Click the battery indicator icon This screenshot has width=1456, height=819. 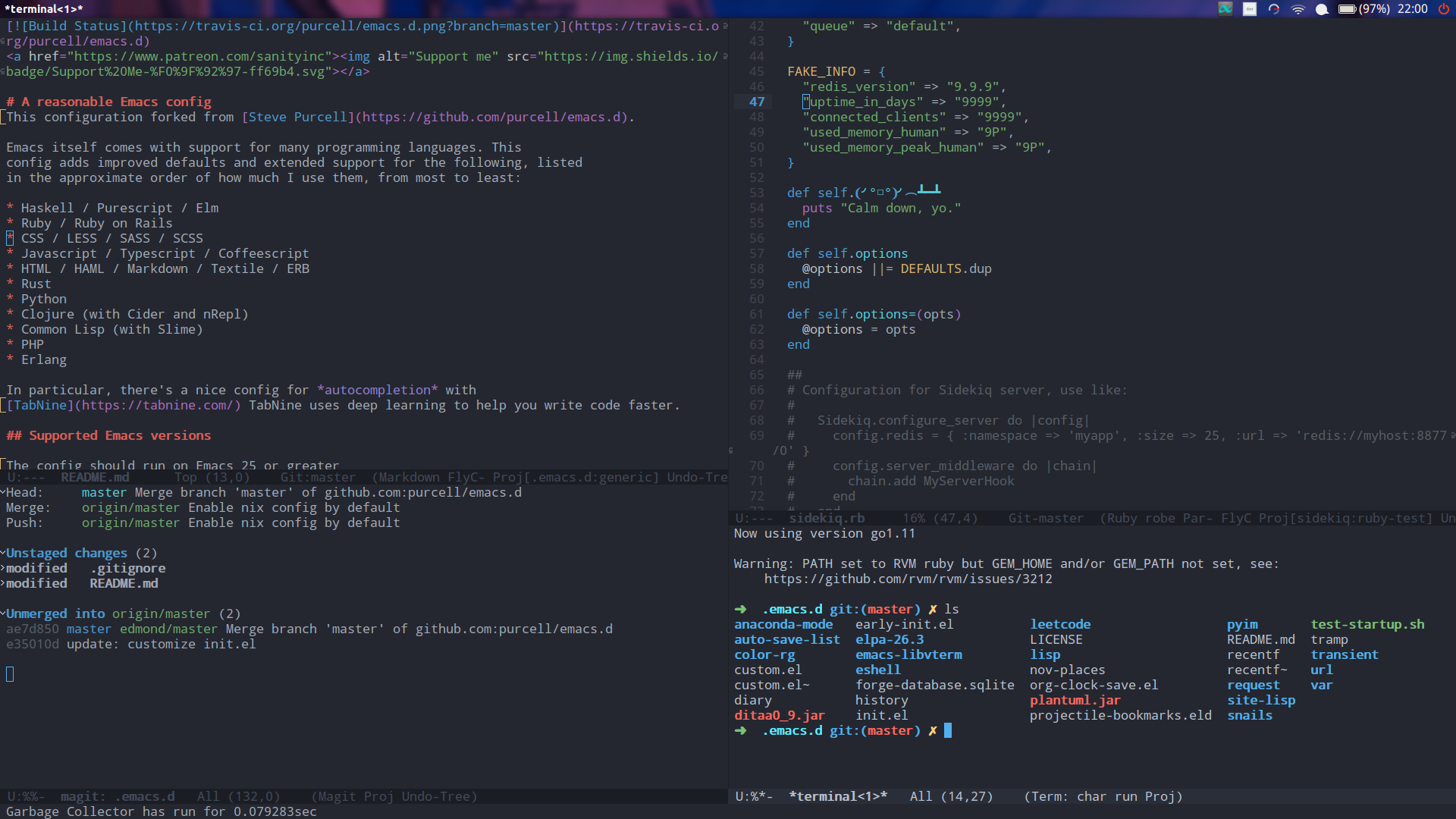(x=1347, y=9)
